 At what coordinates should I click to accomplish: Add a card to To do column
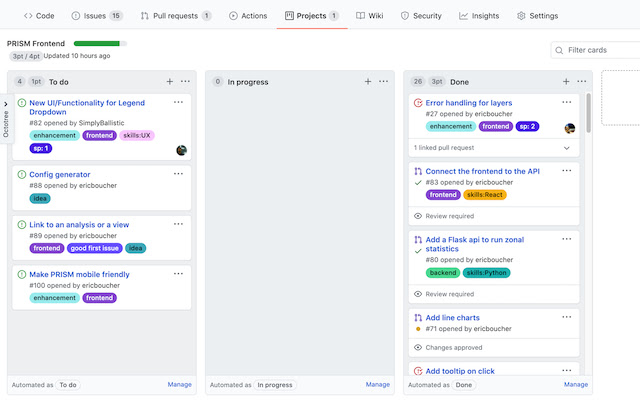click(x=169, y=81)
